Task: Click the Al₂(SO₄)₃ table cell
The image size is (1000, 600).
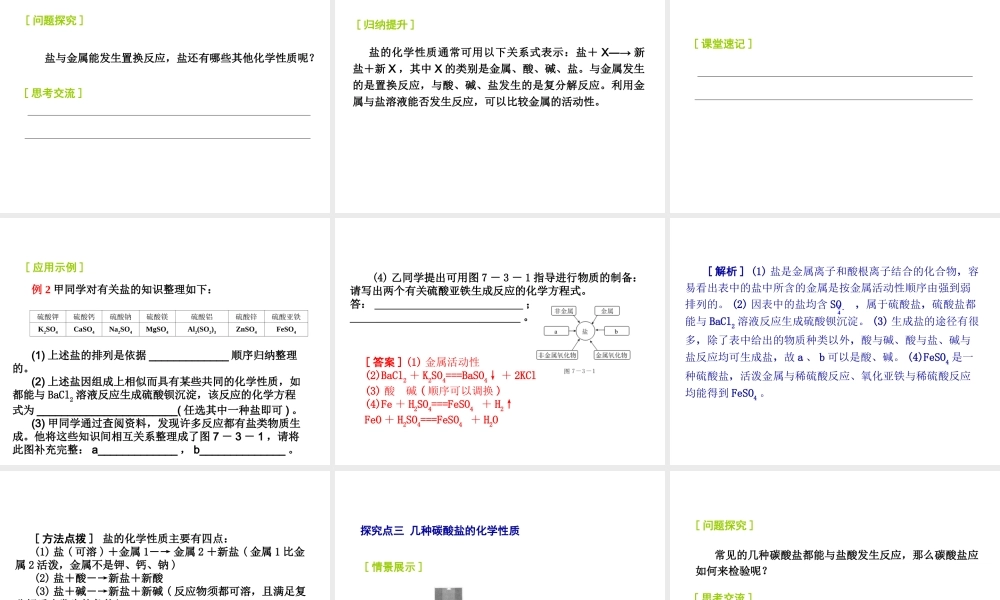Action: coord(202,330)
